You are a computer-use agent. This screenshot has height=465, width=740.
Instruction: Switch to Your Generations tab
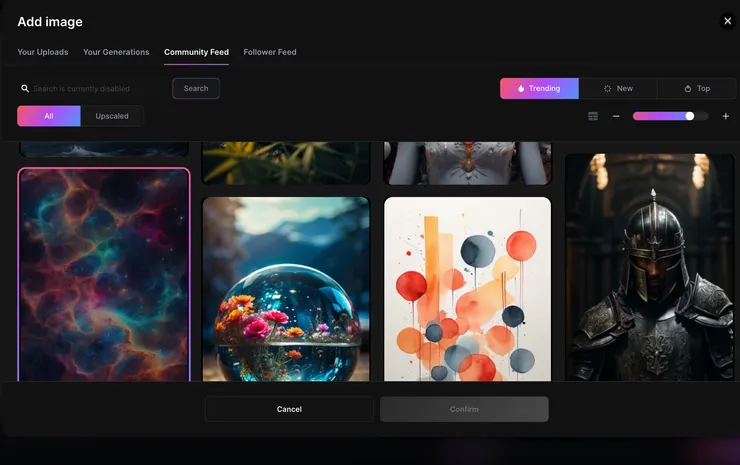pyautogui.click(x=116, y=52)
